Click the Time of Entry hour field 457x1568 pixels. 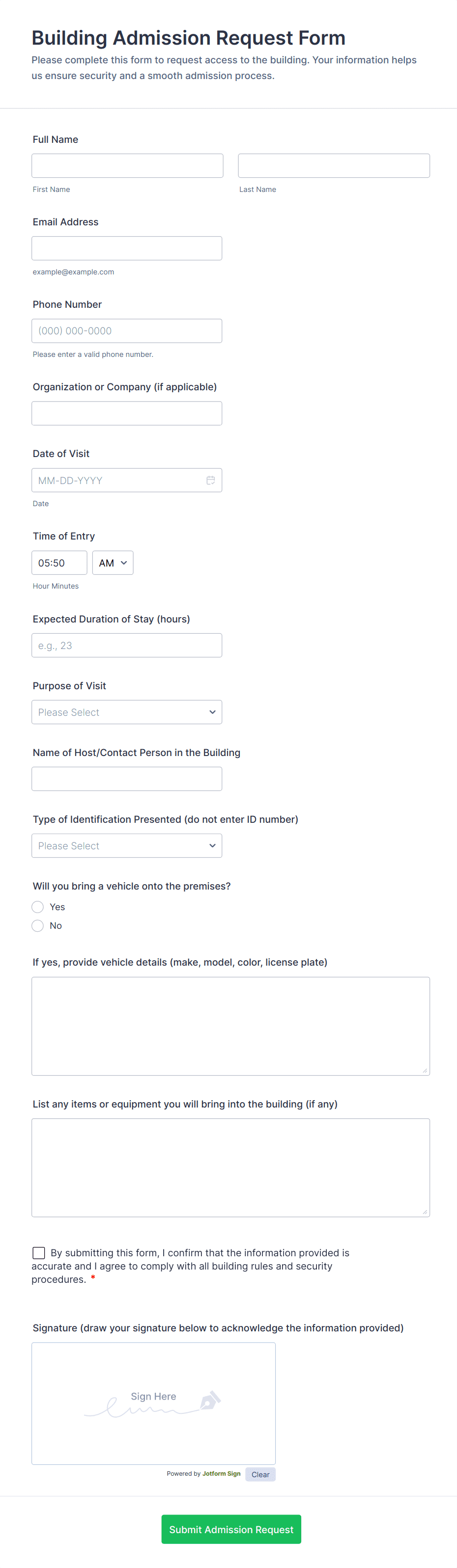(x=59, y=563)
